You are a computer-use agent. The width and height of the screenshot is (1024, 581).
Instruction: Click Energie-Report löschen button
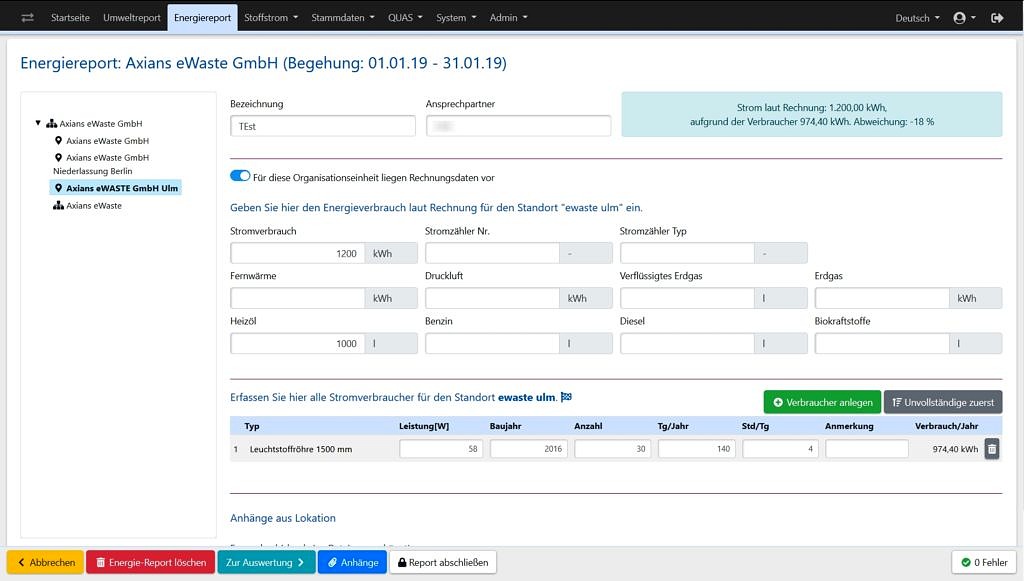click(150, 562)
